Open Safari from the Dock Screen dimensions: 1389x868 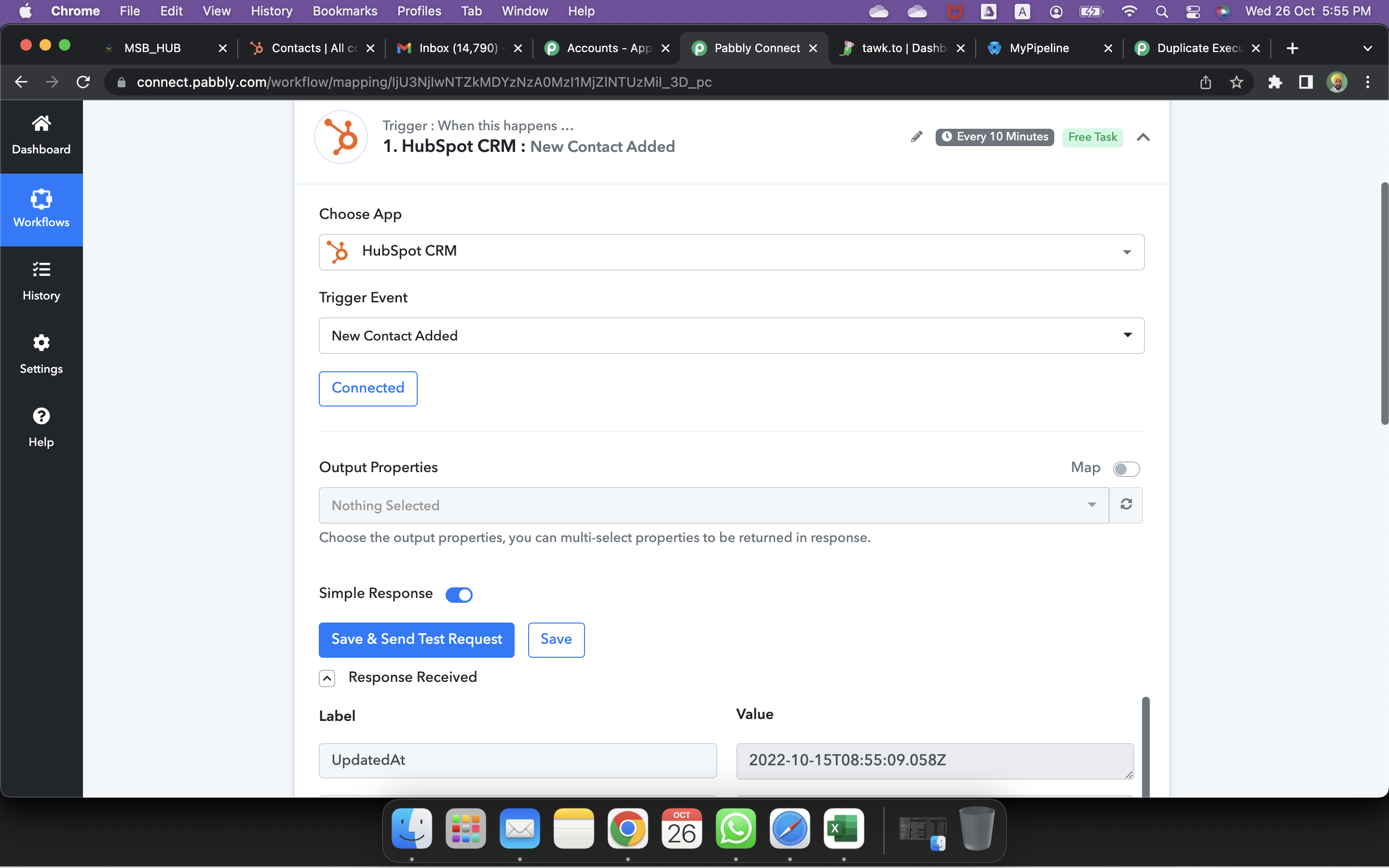[x=790, y=828]
